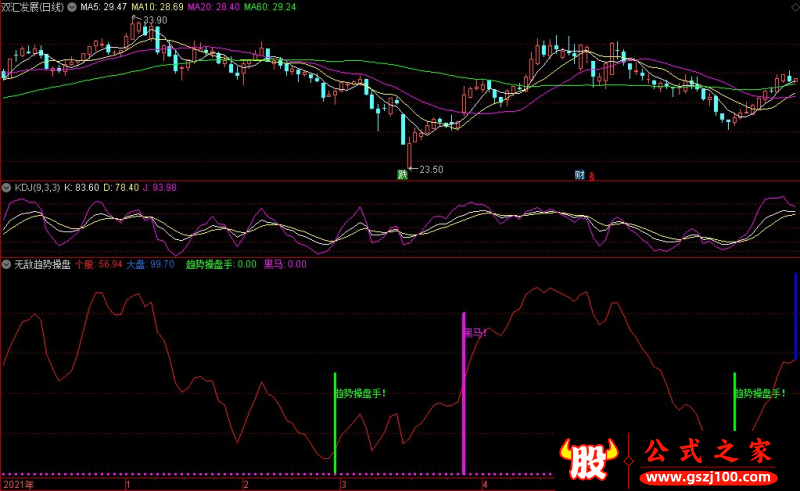The height and width of the screenshot is (491, 800).
Task: Click month 1 on the time axis
Action: [128, 485]
